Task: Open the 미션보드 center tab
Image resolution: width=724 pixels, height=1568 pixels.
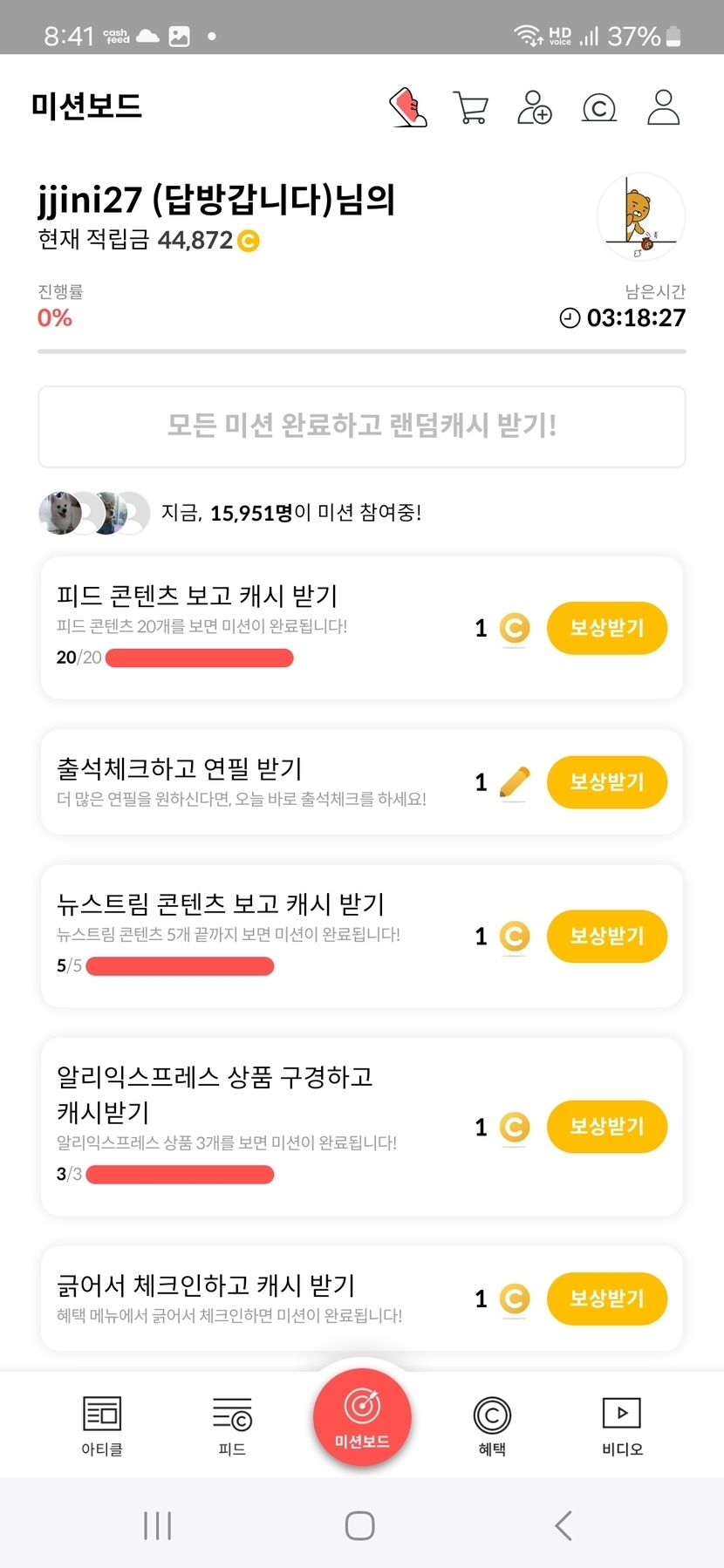Action: pyautogui.click(x=362, y=1416)
